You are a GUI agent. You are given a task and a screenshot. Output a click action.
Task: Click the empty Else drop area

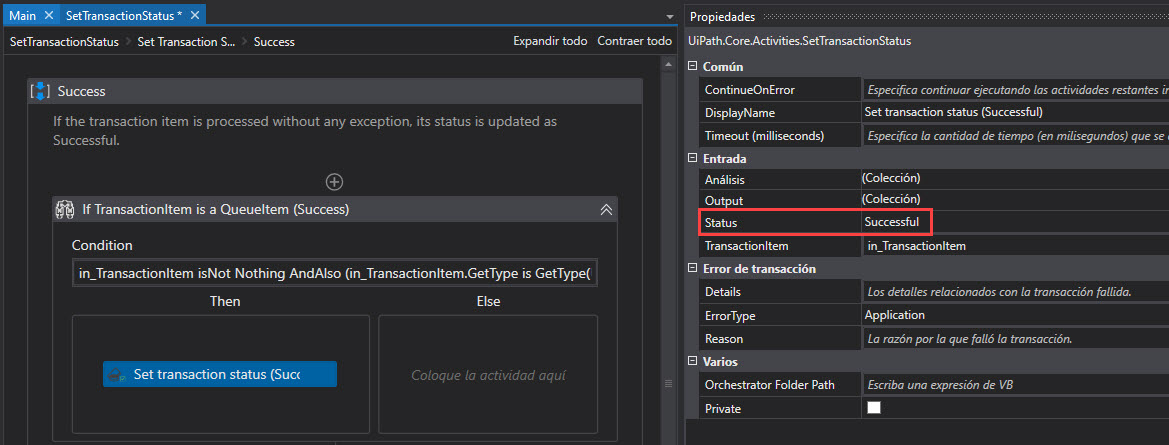tap(488, 375)
